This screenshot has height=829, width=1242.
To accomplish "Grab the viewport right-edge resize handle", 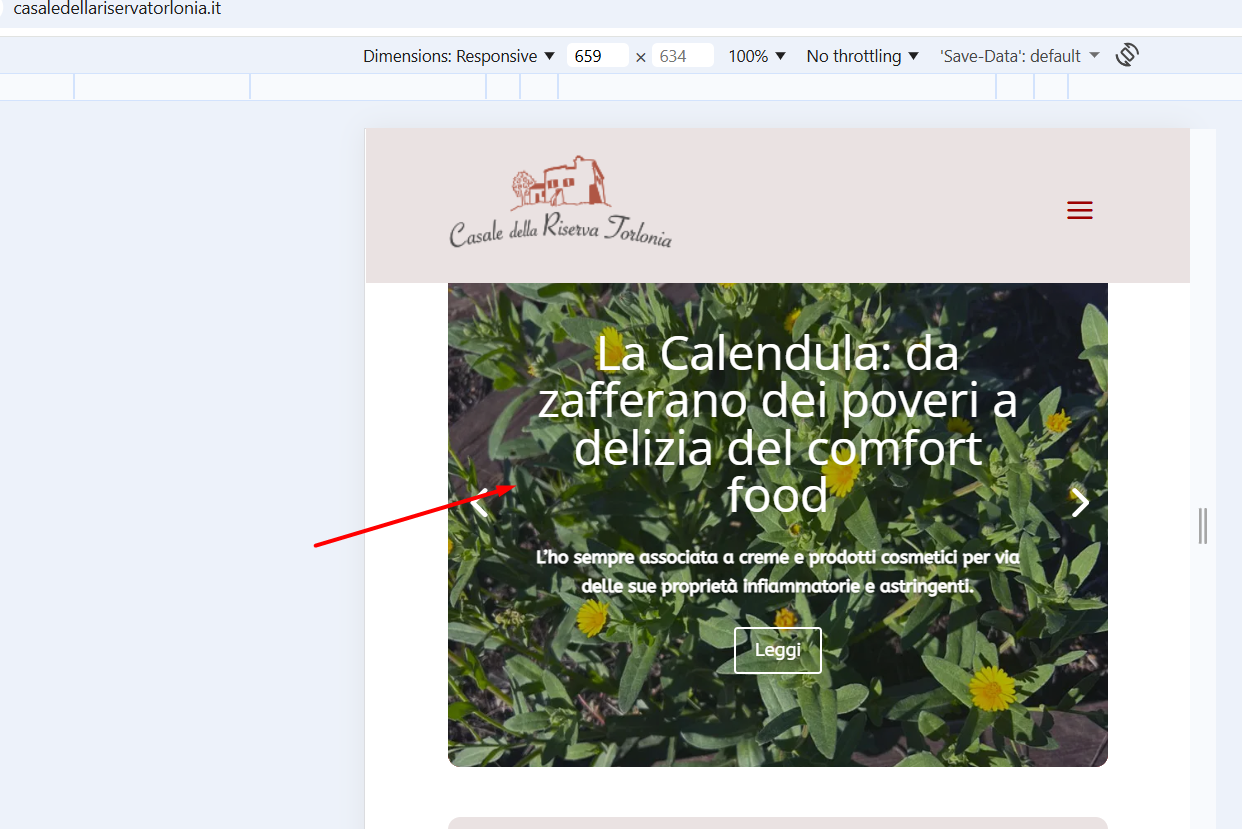I will click(1203, 526).
